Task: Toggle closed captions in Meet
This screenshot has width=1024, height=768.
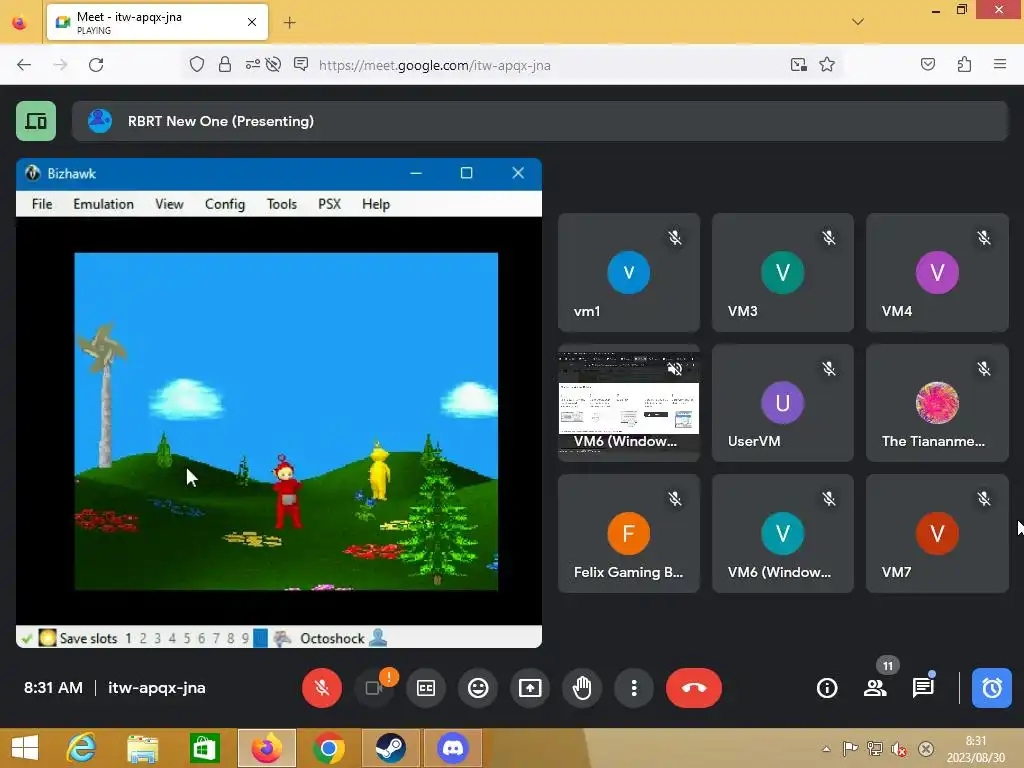Action: pyautogui.click(x=426, y=688)
